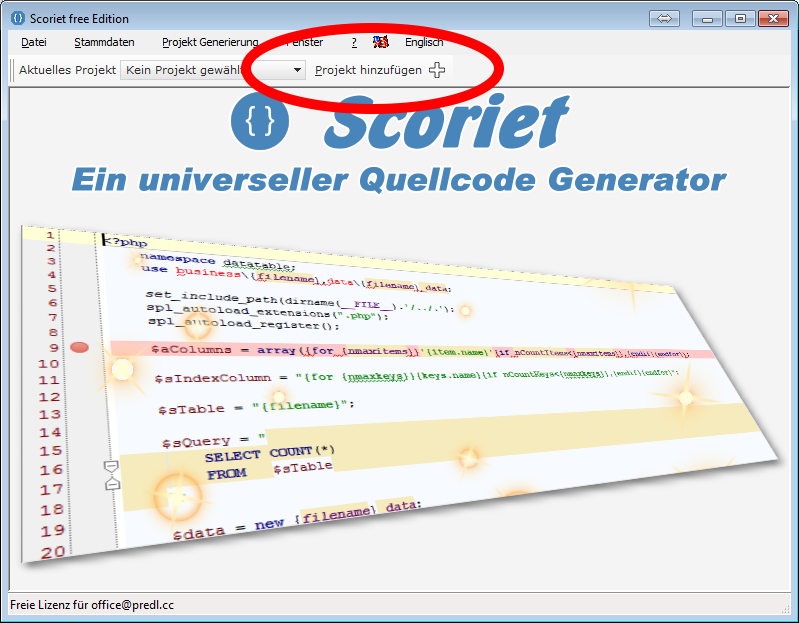Image resolution: width=799 pixels, height=623 pixels.
Task: Click the resize grip in status bar corner
Action: coord(785,608)
